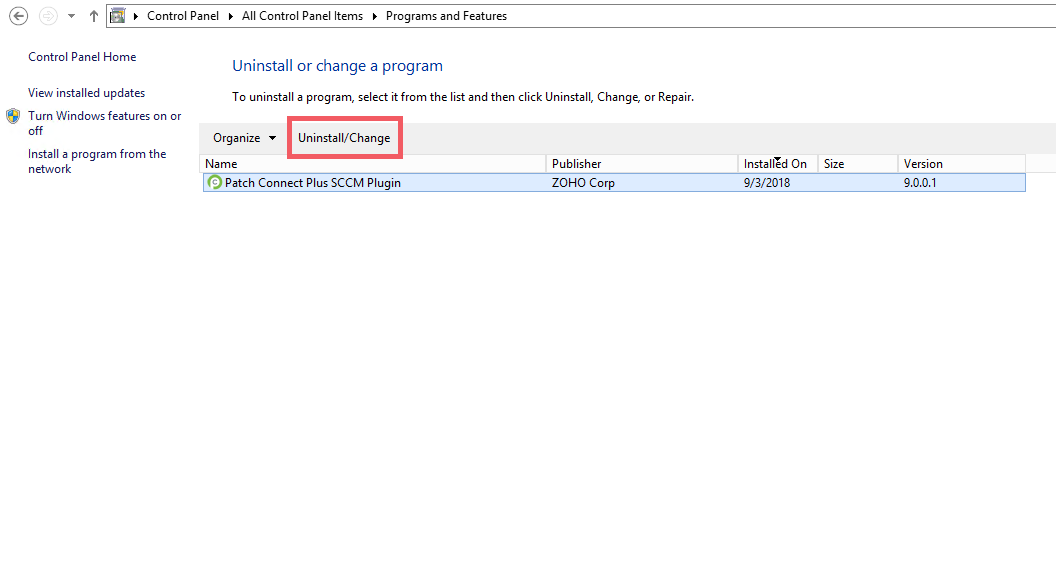
Task: Open Control Panel Home link
Action: 82,57
